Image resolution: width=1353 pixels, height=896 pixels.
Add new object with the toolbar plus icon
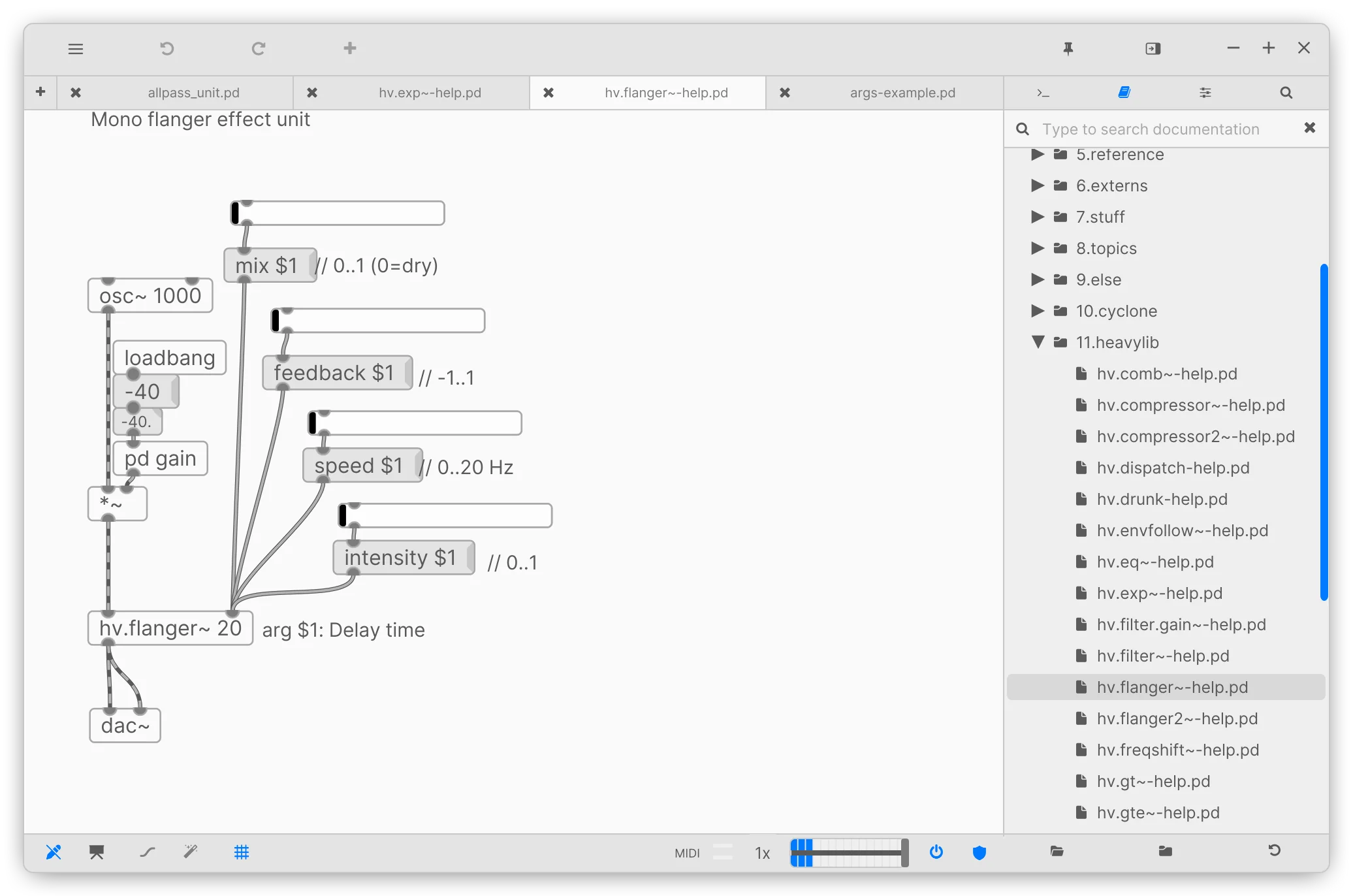tap(350, 48)
